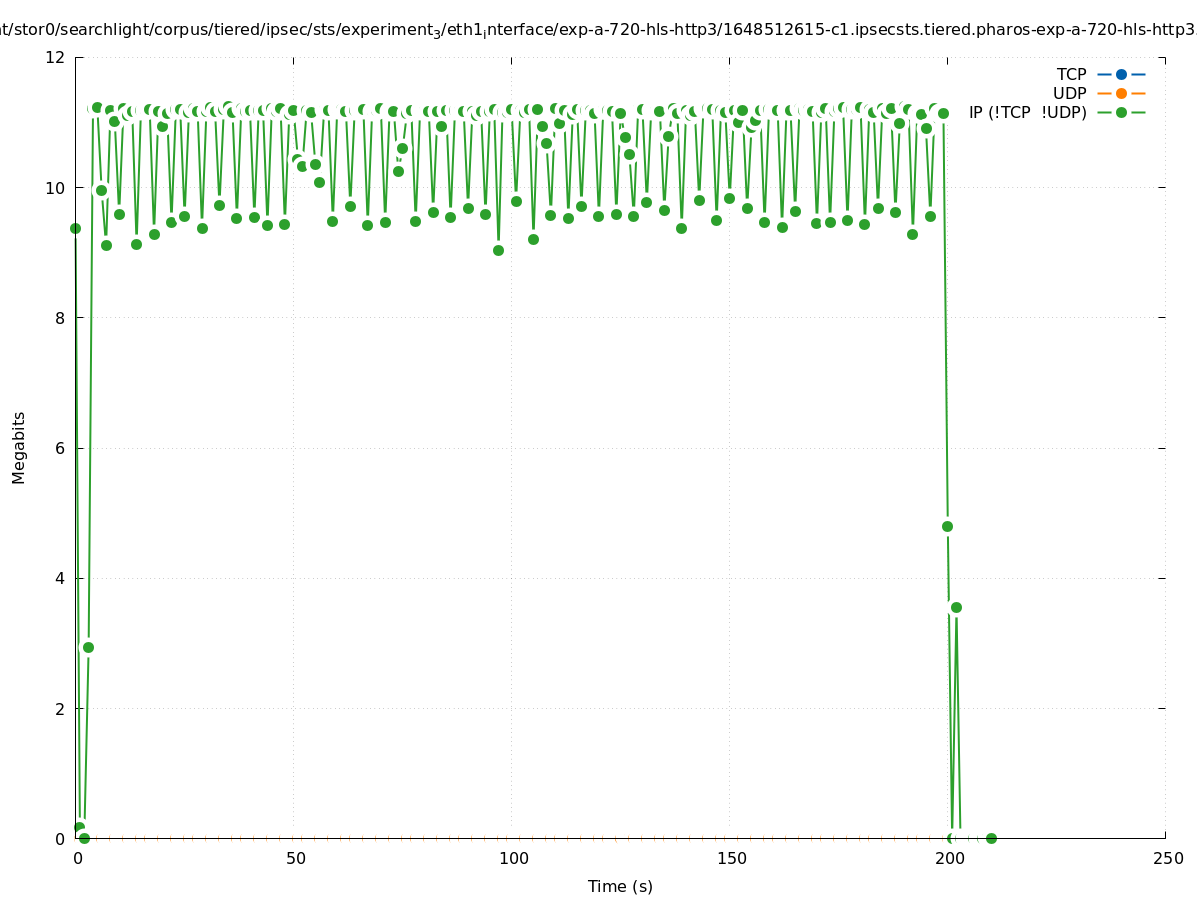Click the chart title file path
1197x900 pixels.
[x=598, y=30]
